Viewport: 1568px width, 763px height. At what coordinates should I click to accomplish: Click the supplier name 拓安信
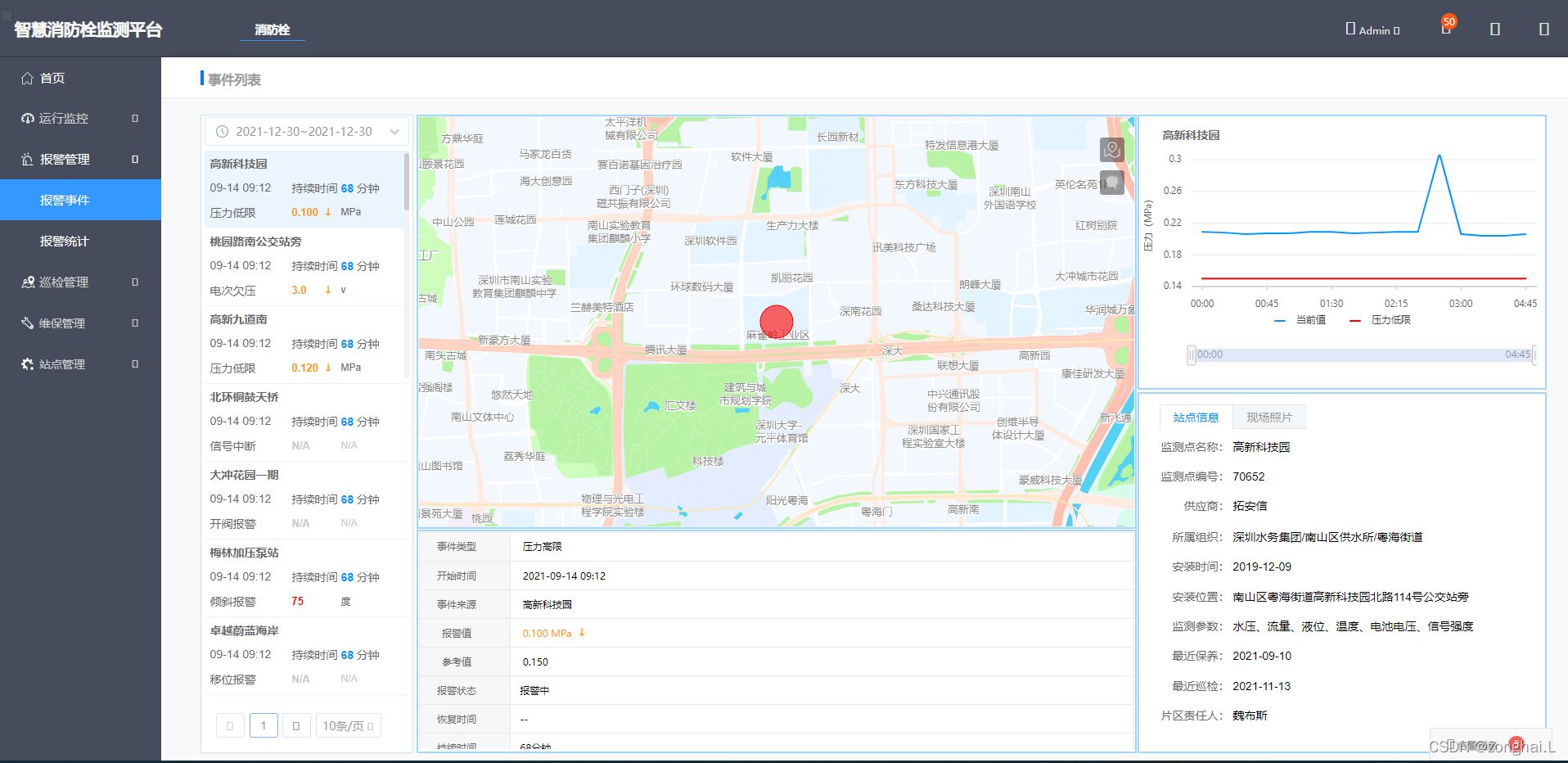point(1250,506)
